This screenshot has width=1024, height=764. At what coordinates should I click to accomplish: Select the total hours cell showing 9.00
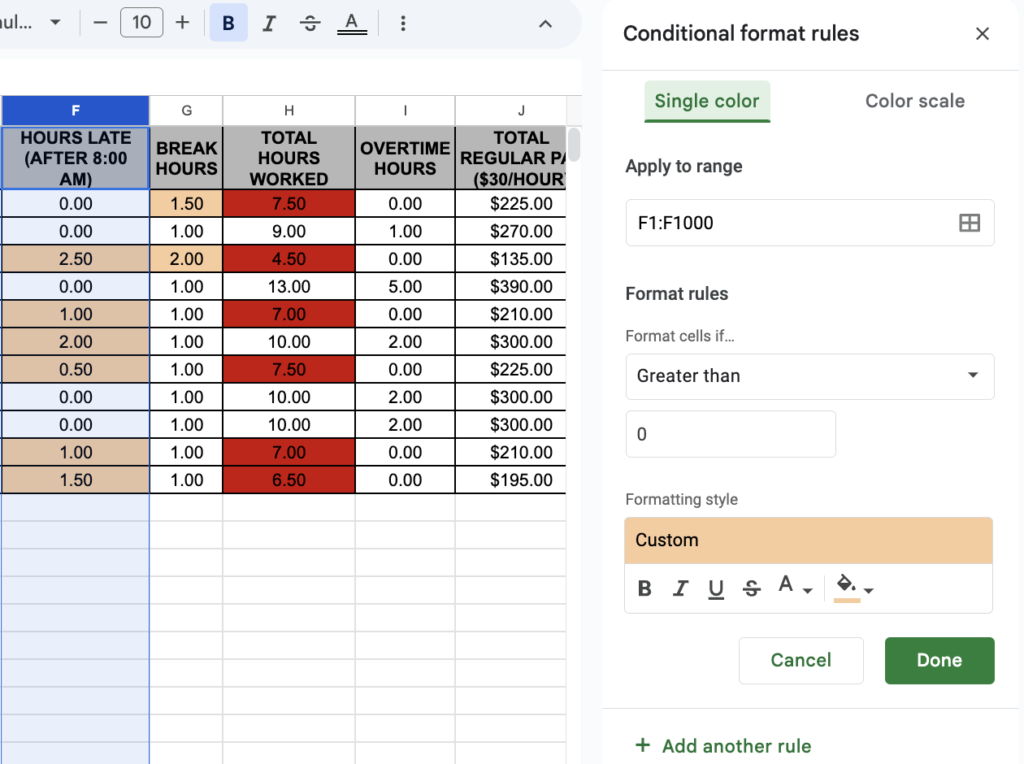289,231
